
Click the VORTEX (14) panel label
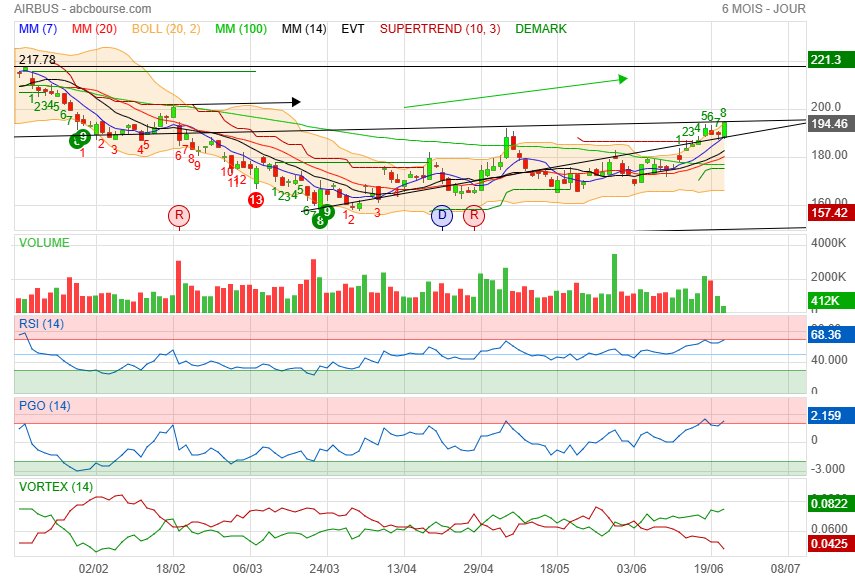[x=56, y=487]
